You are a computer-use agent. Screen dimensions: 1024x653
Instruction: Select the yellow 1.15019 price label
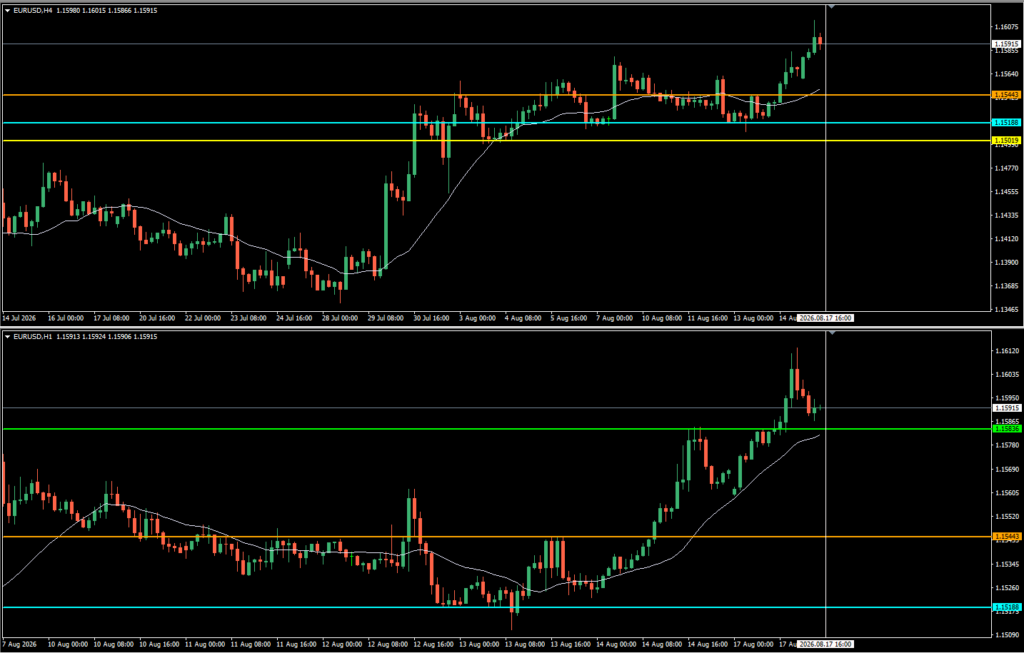pyautogui.click(x=1006, y=140)
